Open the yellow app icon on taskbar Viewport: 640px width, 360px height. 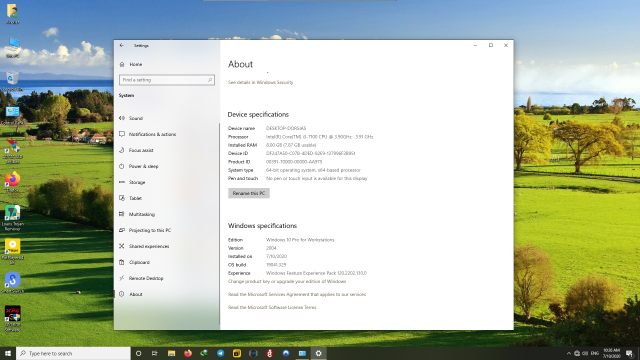[237, 353]
